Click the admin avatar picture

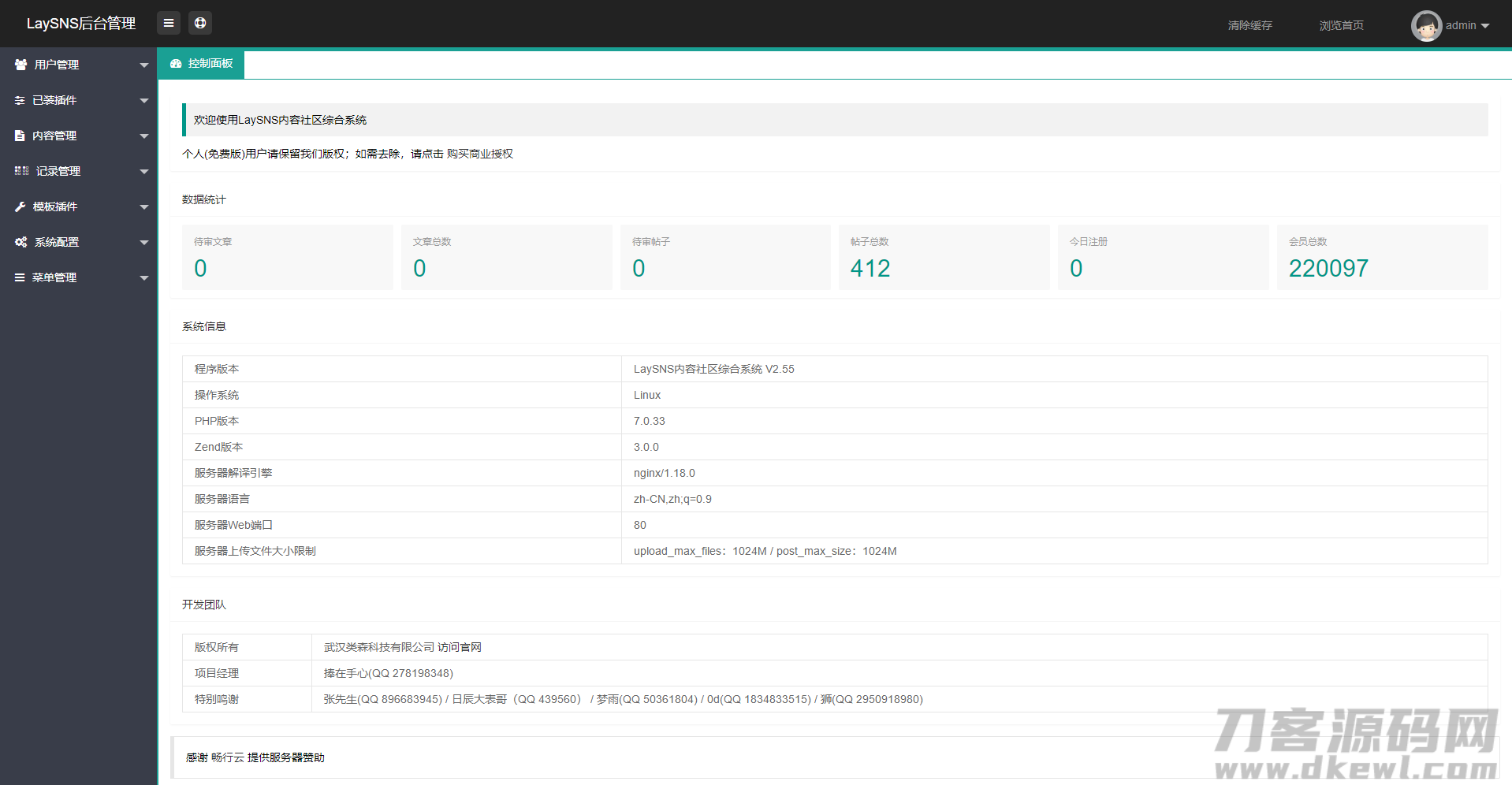[1425, 26]
